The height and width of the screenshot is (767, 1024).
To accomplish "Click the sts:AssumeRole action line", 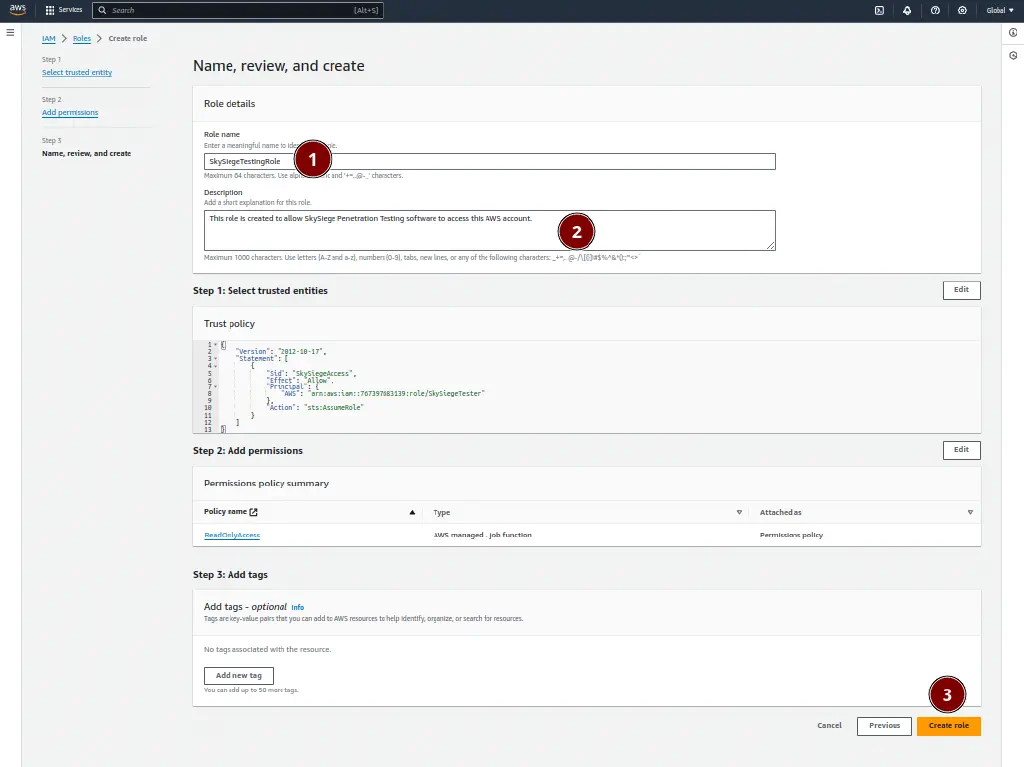I will coord(316,408).
